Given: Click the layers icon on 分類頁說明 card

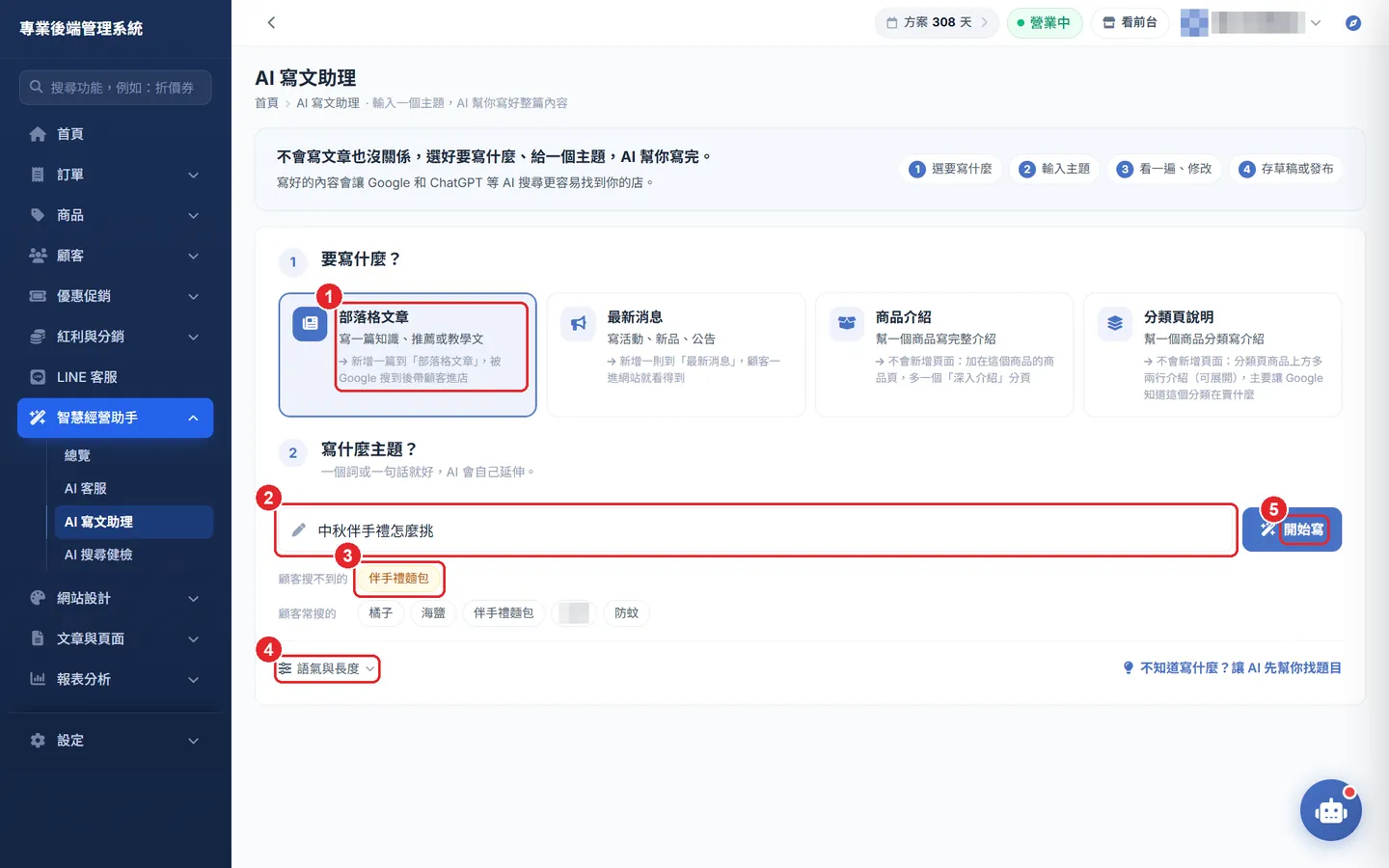Looking at the screenshot, I should click(x=1114, y=324).
